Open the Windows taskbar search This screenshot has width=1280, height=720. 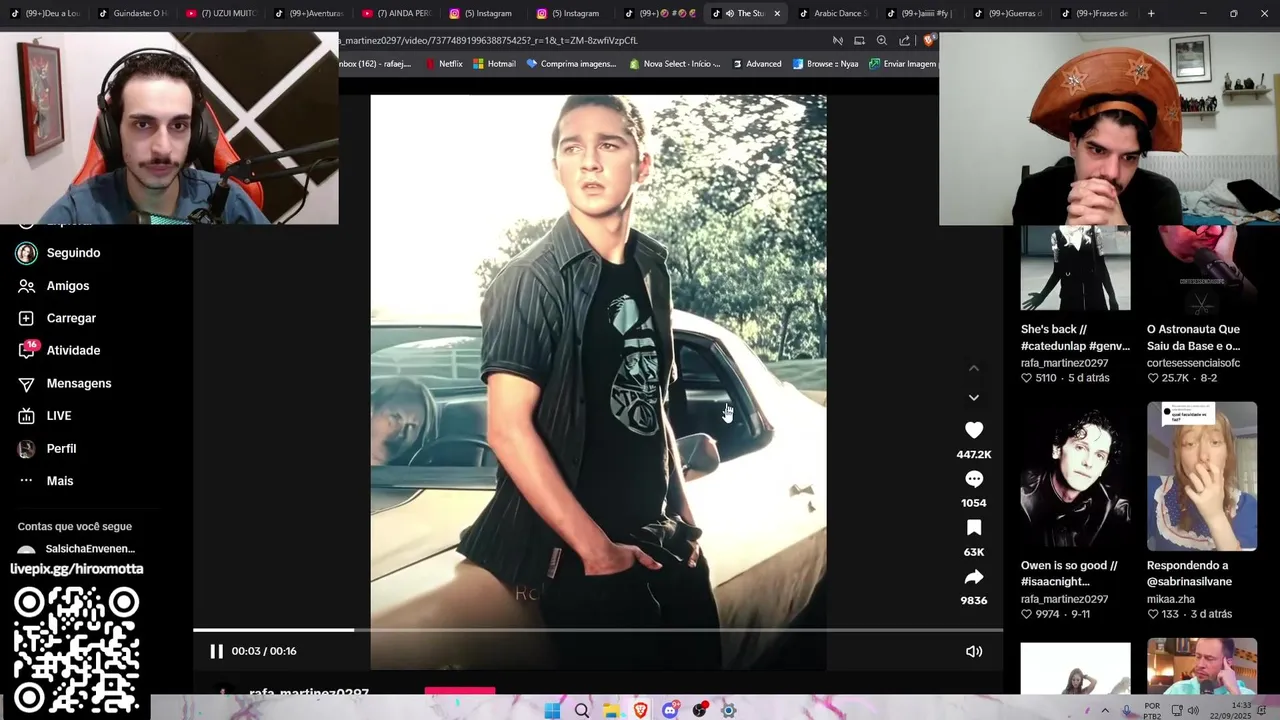point(582,711)
